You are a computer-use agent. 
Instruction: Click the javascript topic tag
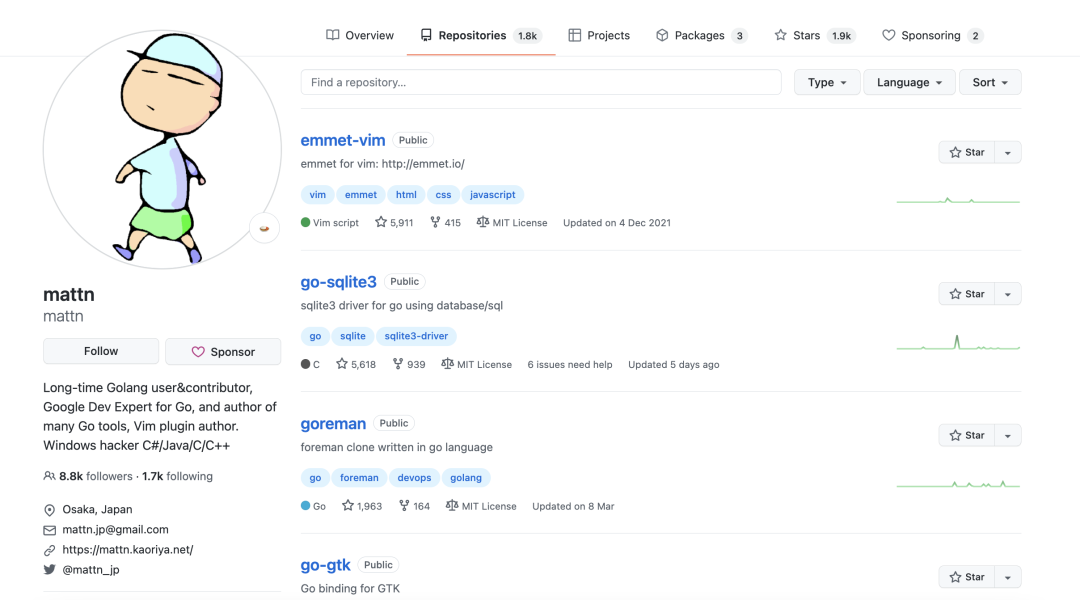pyautogui.click(x=492, y=195)
